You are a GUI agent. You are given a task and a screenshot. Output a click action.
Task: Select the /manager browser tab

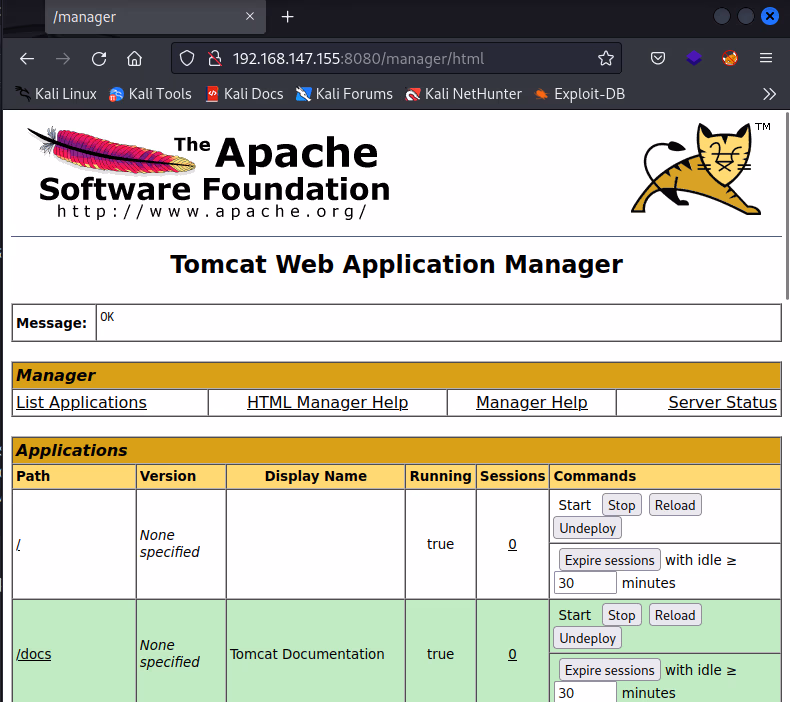[x=155, y=17]
